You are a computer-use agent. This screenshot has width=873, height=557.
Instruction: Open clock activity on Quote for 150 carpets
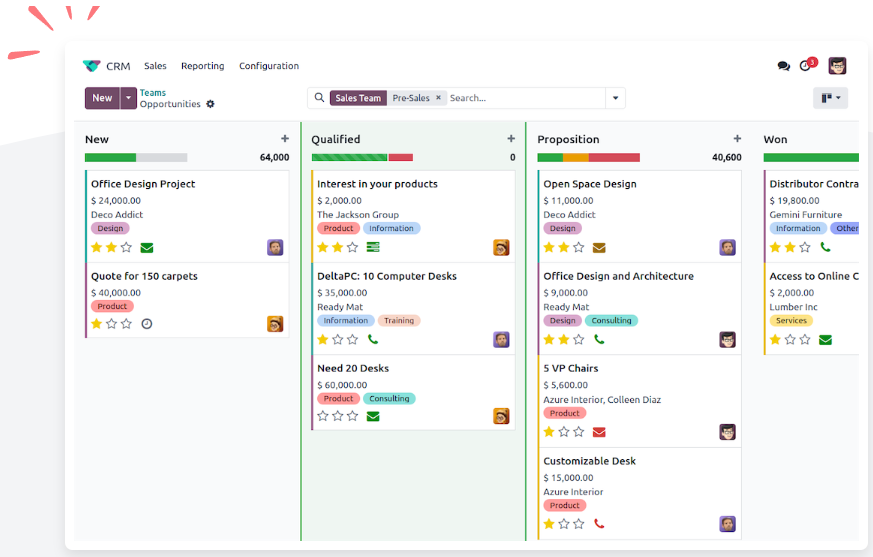146,324
